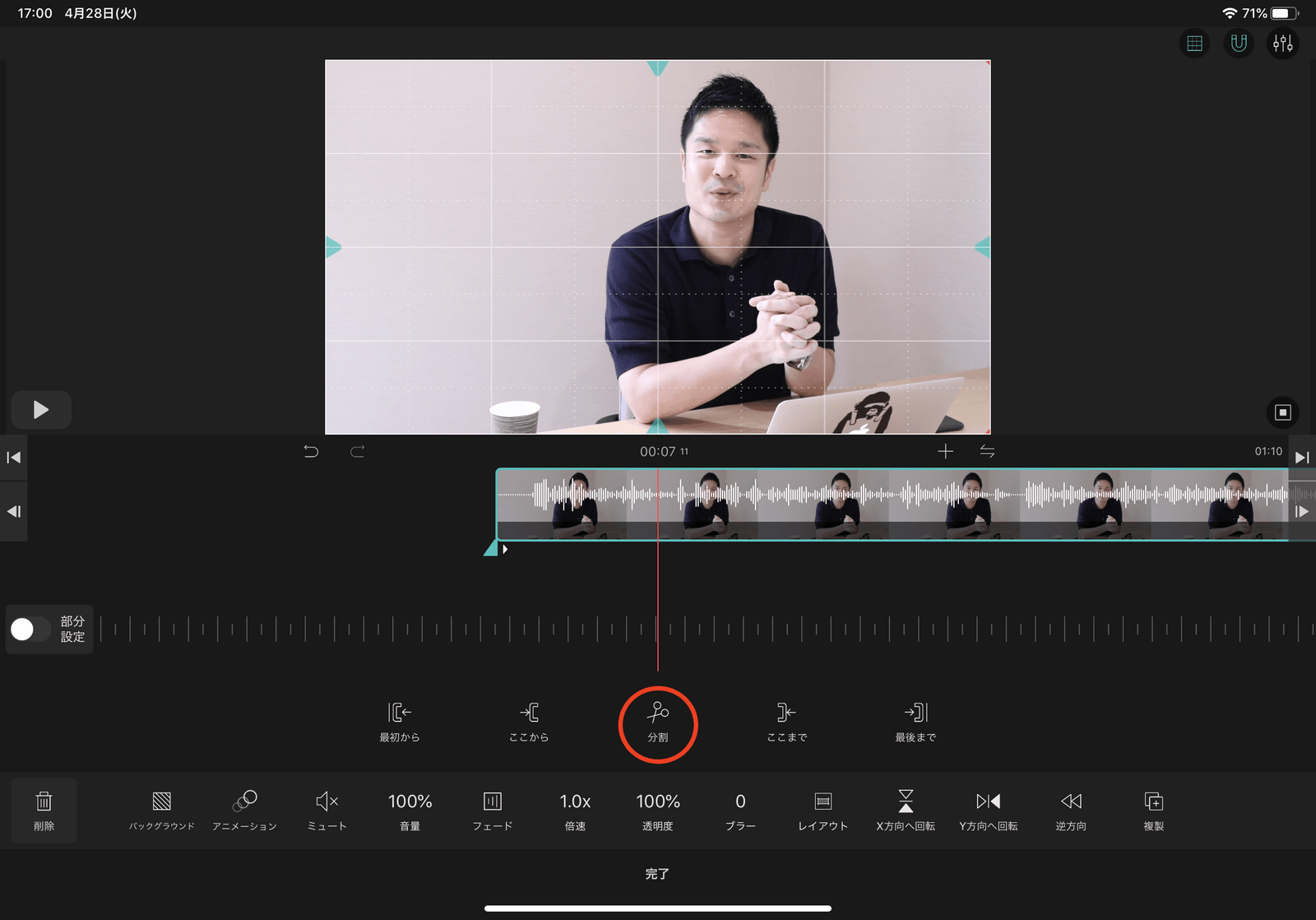The width and height of the screenshot is (1316, 920).
Task: Toggle ミュート on the clip
Action: coord(327,811)
